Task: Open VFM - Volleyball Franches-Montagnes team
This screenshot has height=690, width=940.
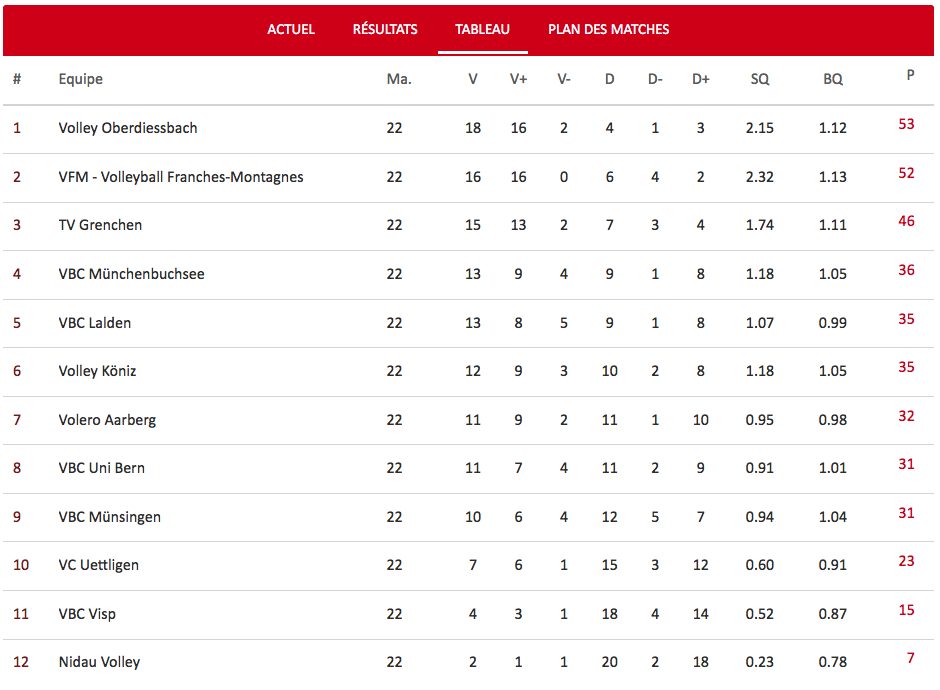Action: tap(181, 177)
